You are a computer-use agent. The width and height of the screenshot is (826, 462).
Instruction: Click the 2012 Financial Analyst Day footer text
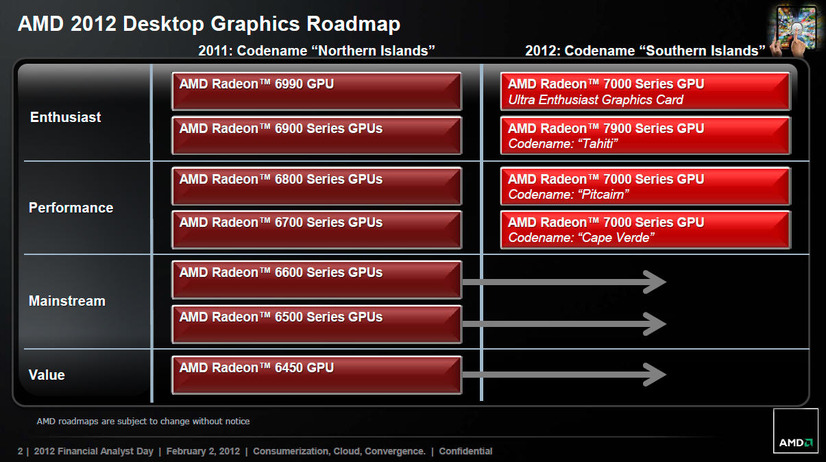93,451
